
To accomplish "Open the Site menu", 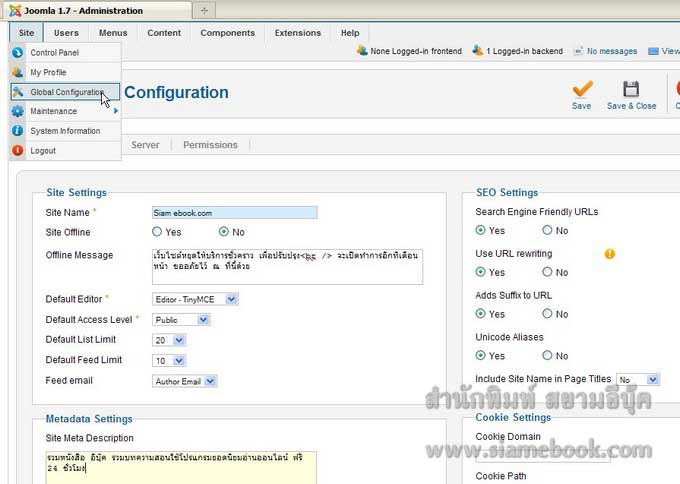I will tap(26, 33).
